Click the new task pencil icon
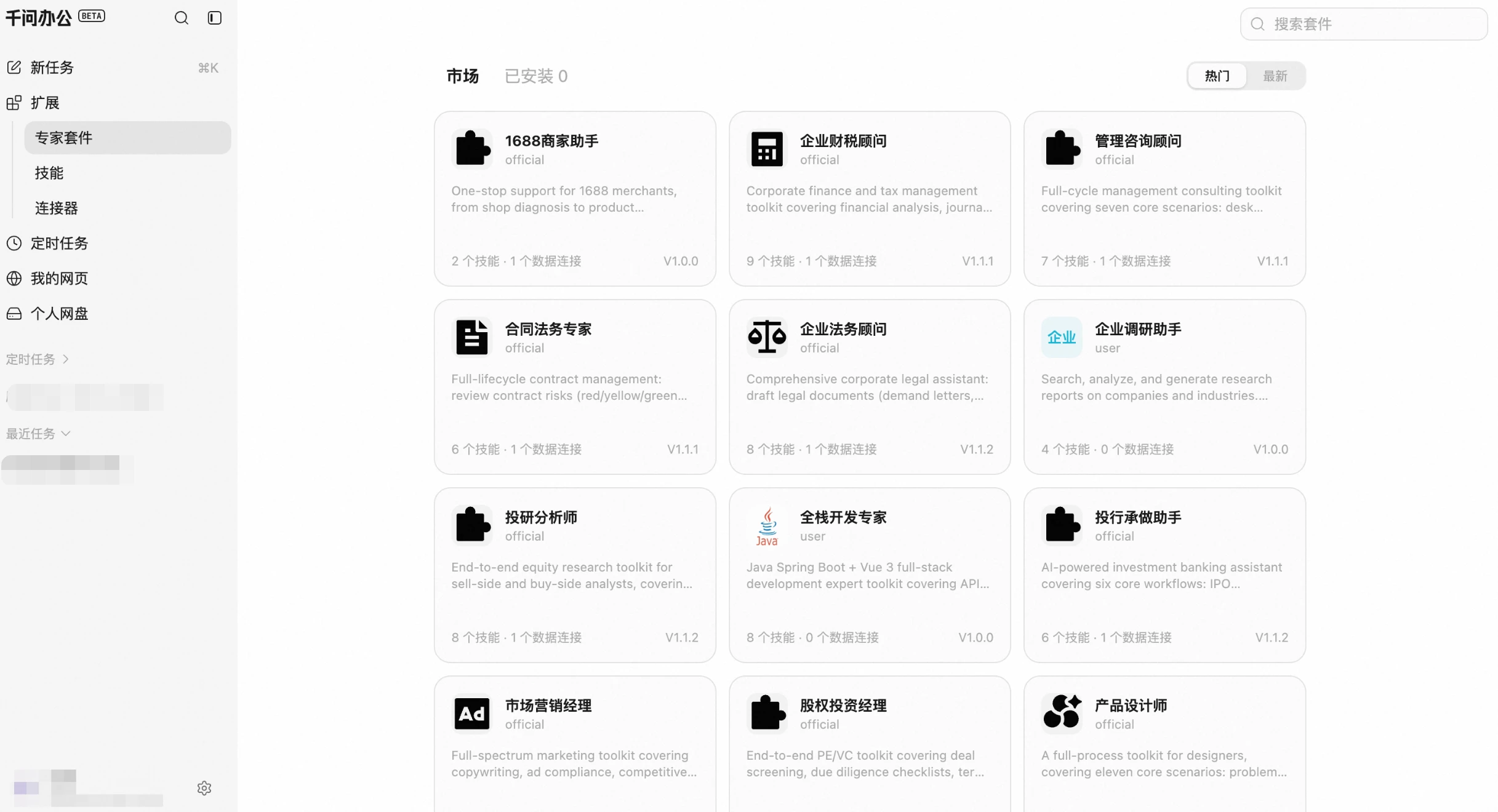 [14, 67]
